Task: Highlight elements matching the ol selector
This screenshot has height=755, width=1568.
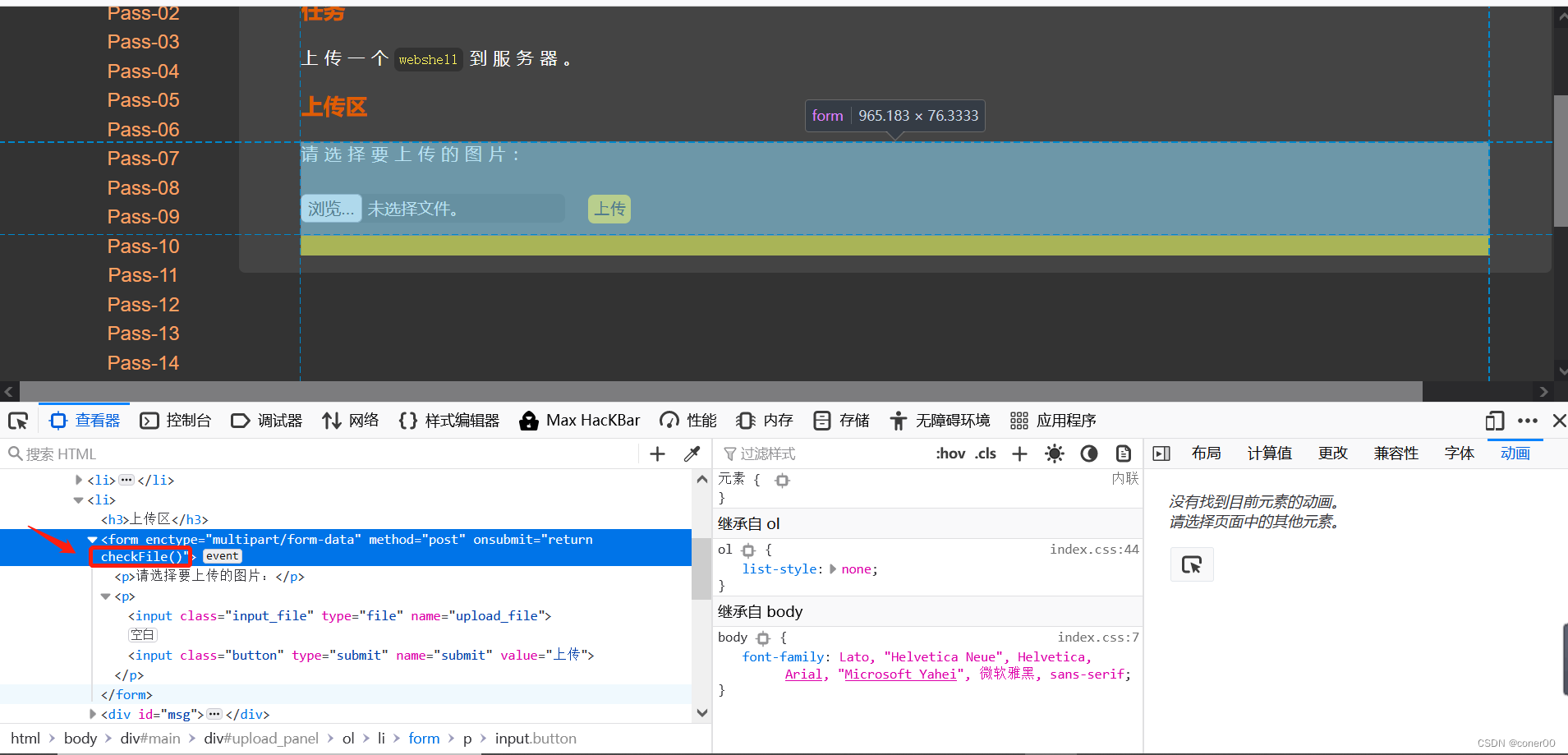Action: pos(748,550)
